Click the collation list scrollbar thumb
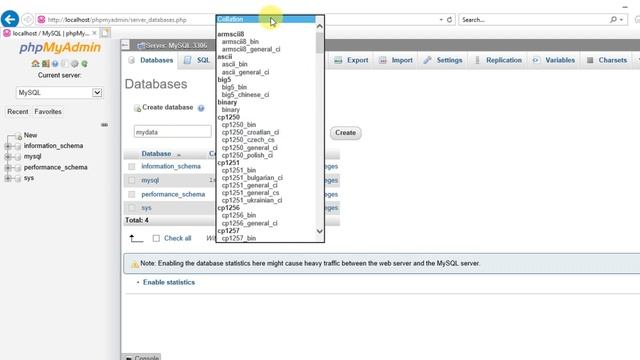This screenshot has width=640, height=360. 320,42
